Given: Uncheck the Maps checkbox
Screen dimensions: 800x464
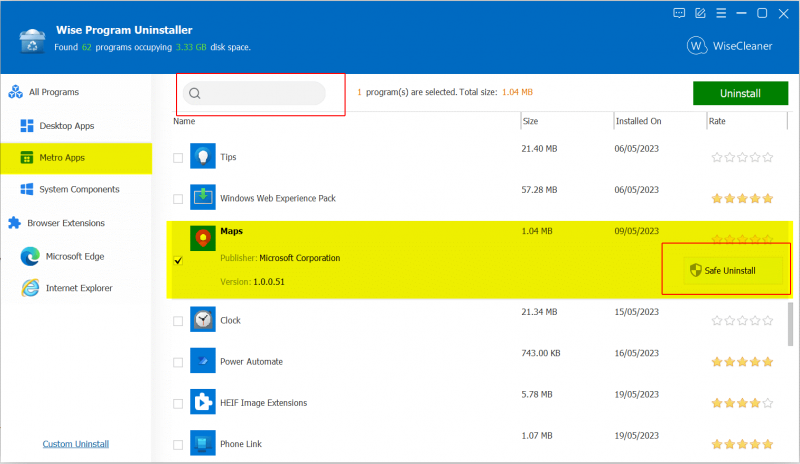Looking at the screenshot, I should point(178,260).
